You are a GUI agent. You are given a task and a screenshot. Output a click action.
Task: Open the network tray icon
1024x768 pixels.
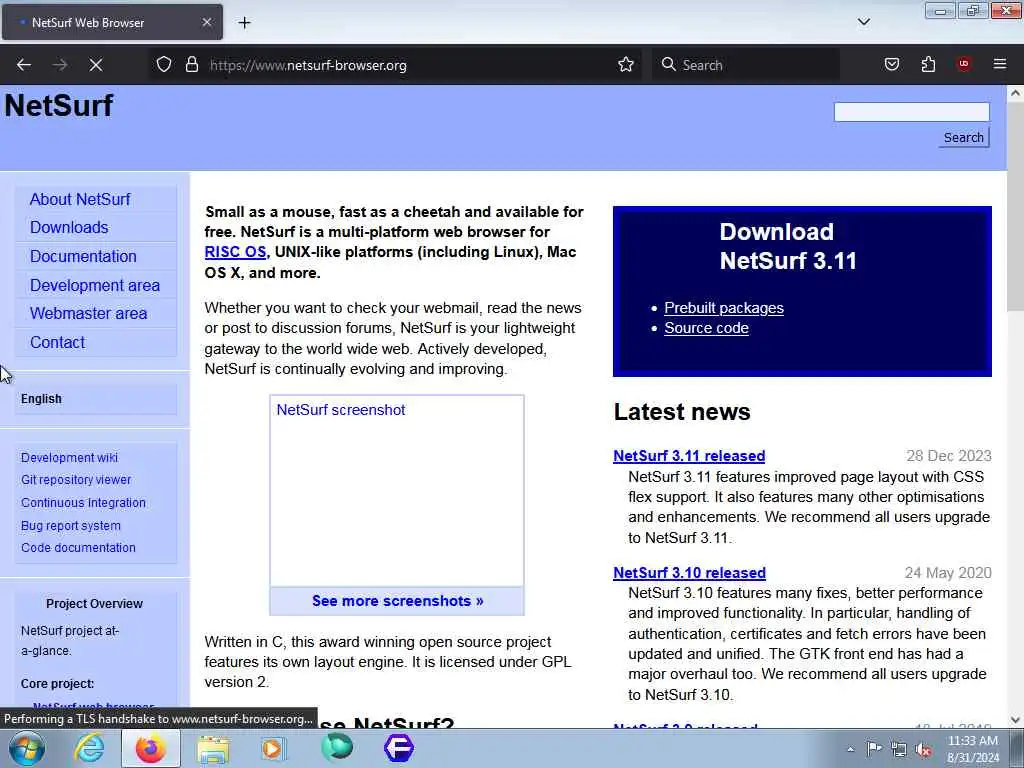pyautogui.click(x=899, y=749)
